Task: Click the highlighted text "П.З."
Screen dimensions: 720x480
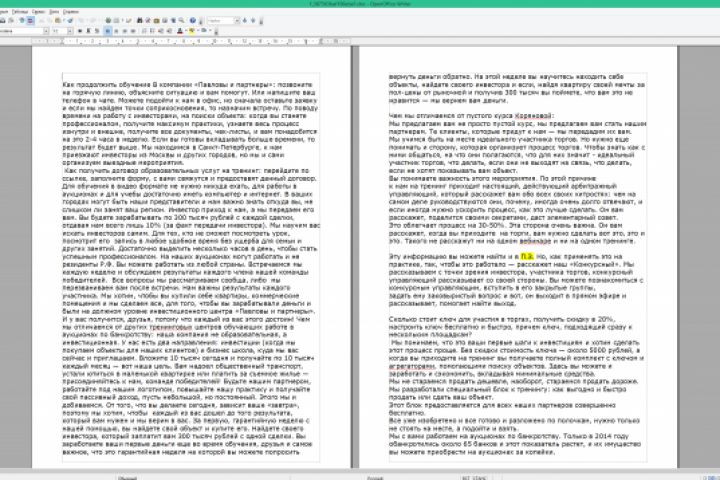Action: [527, 256]
